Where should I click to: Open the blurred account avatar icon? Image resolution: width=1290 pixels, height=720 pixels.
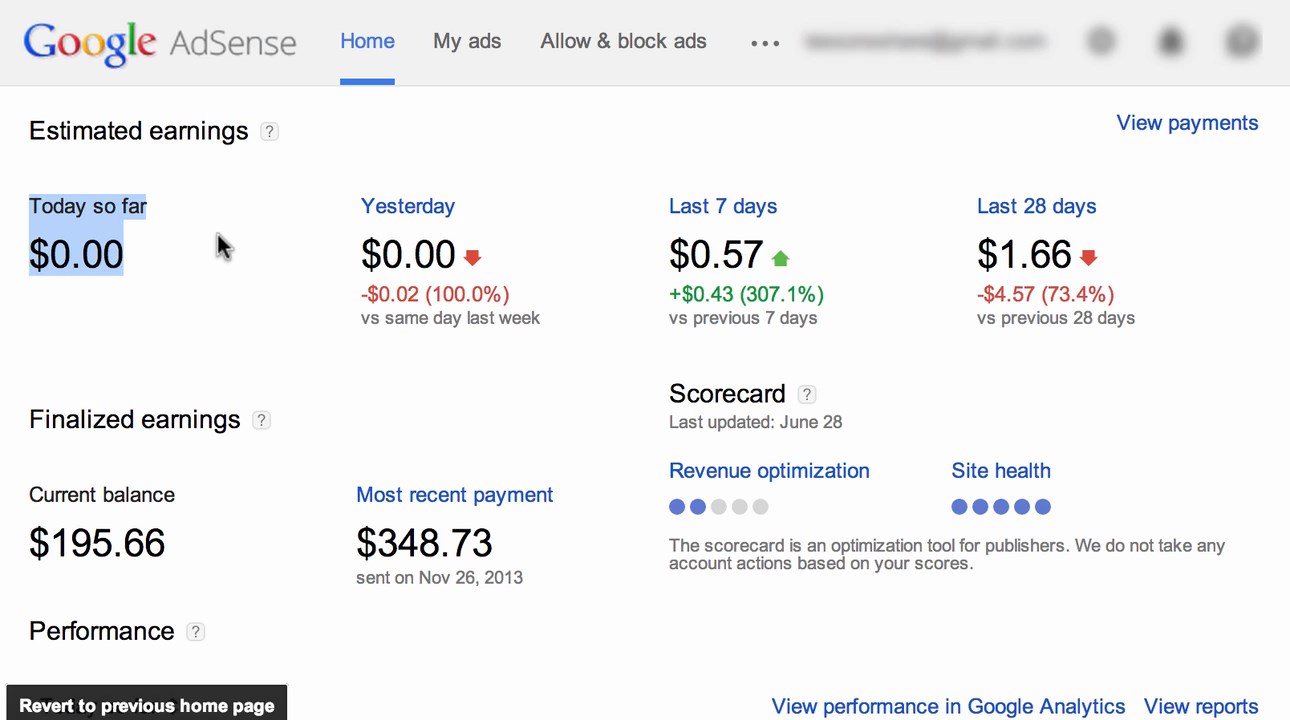(1241, 42)
